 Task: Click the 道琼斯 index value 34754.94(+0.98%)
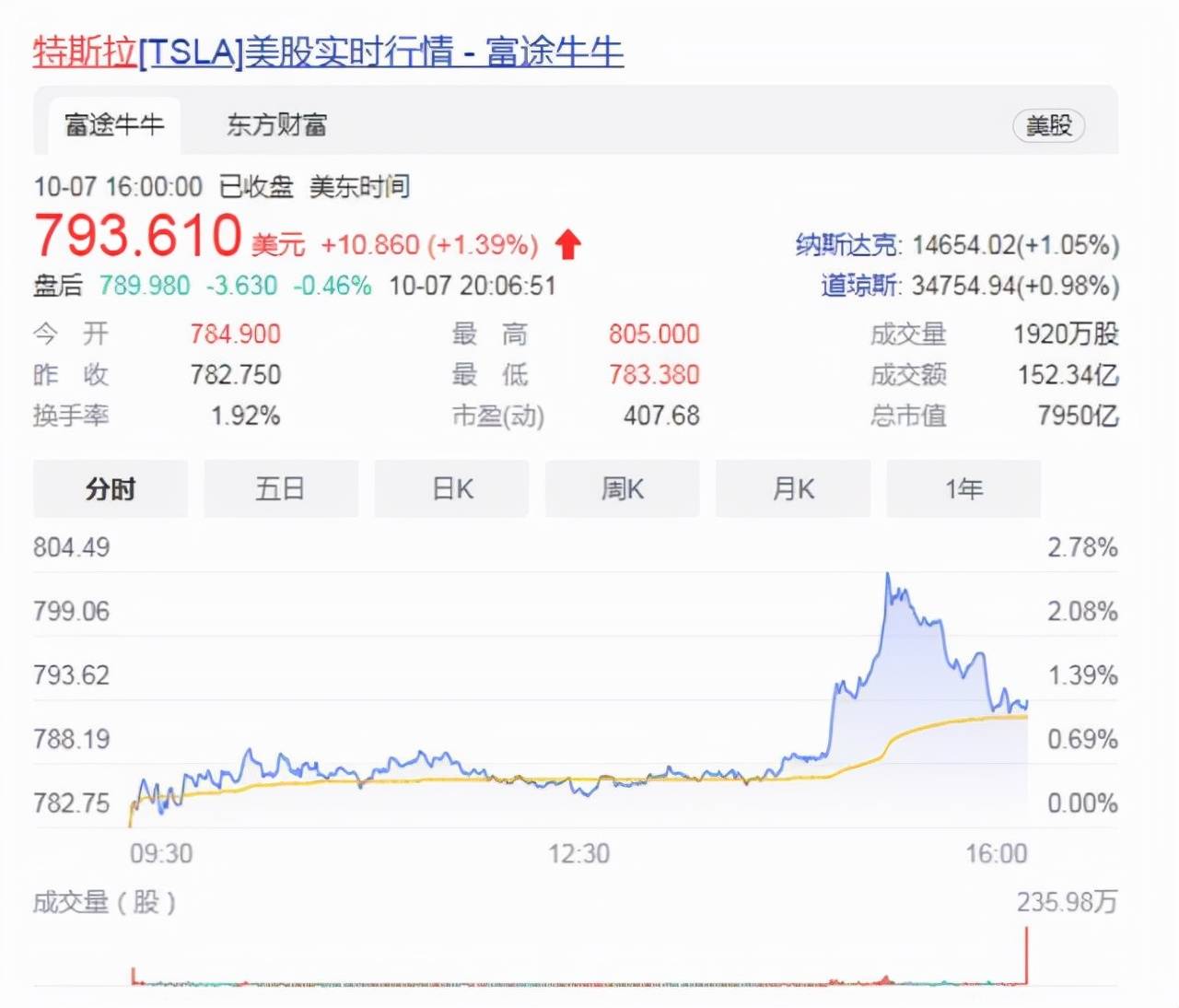pos(1015,286)
